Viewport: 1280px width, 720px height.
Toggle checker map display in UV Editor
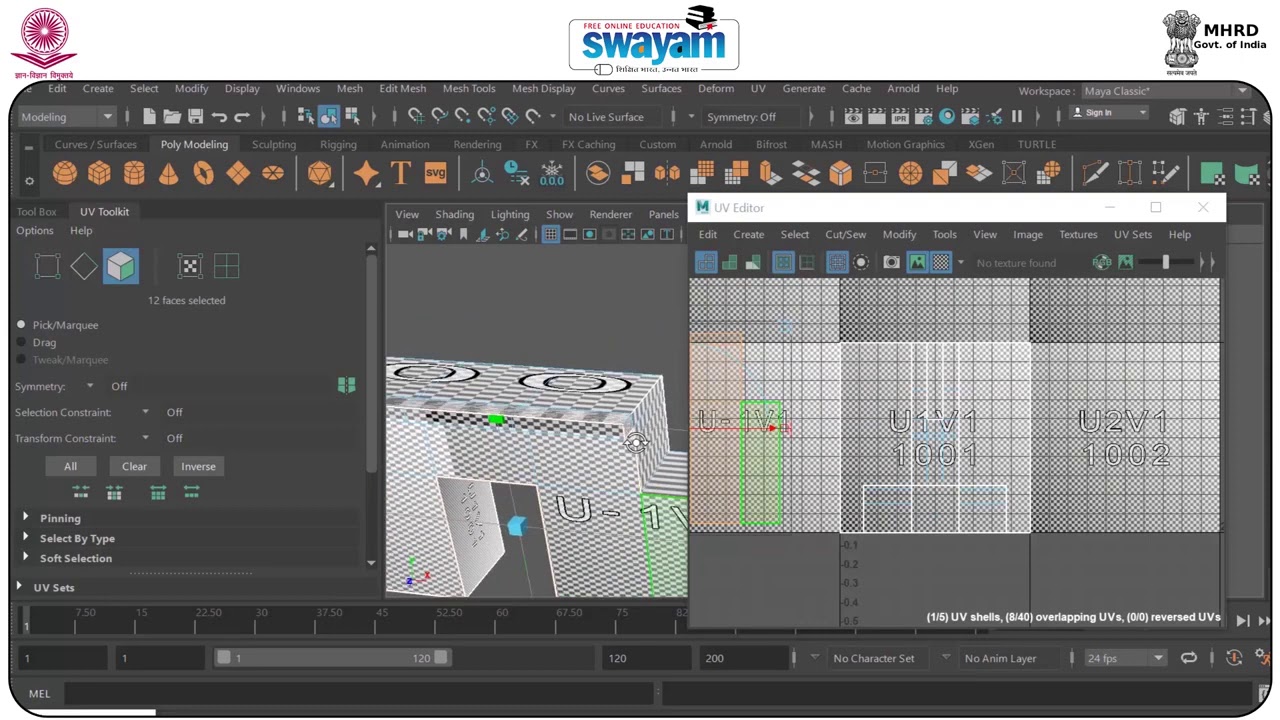point(941,263)
